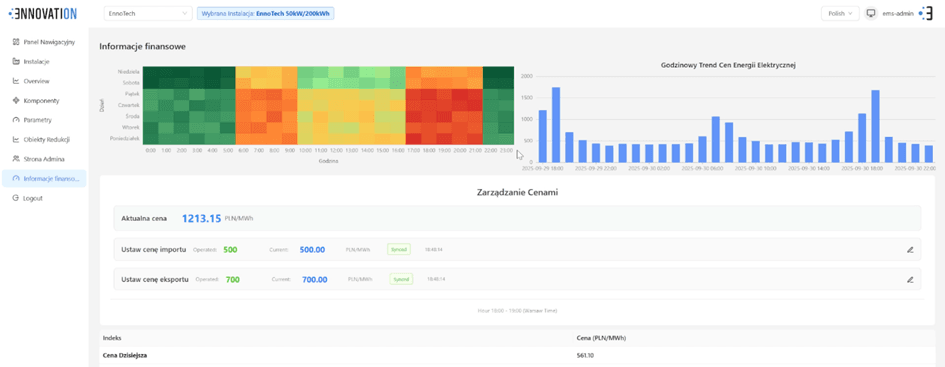Image resolution: width=945 pixels, height=367 pixels.
Task: Click the 561.10 price cell
Action: click(586, 356)
